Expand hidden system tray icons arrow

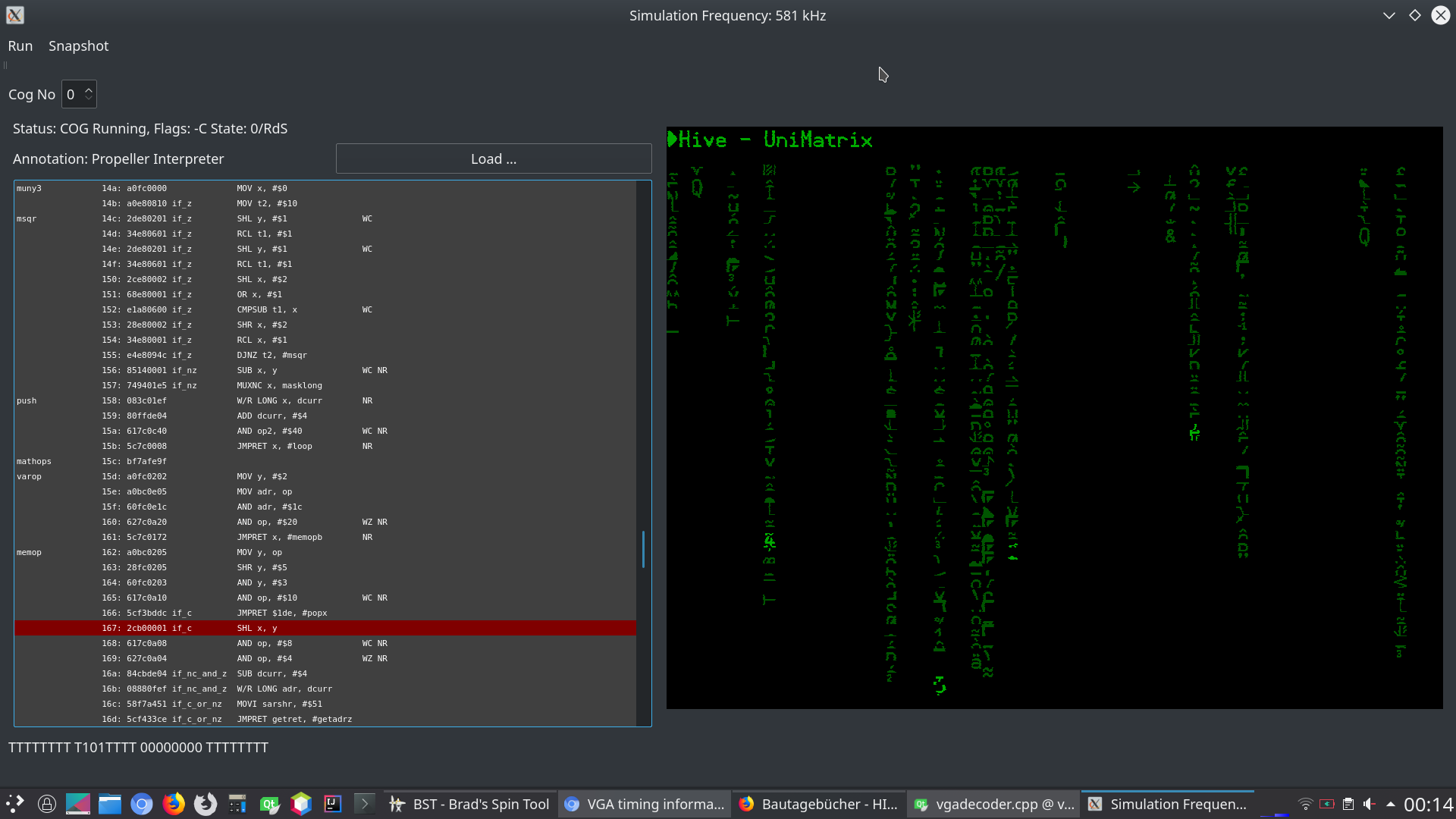coord(1391,804)
